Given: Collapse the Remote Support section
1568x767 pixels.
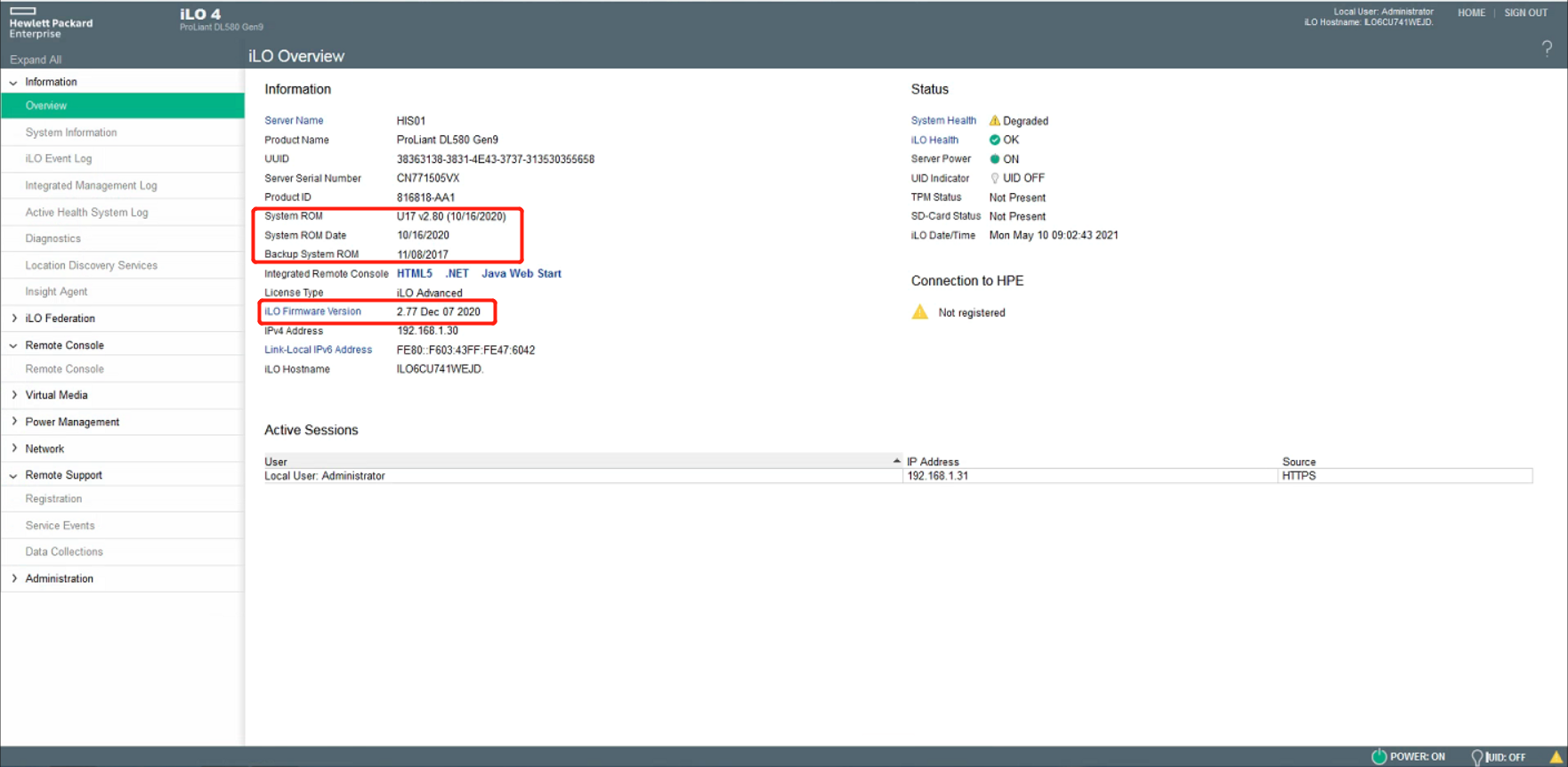Looking at the screenshot, I should 13,476.
